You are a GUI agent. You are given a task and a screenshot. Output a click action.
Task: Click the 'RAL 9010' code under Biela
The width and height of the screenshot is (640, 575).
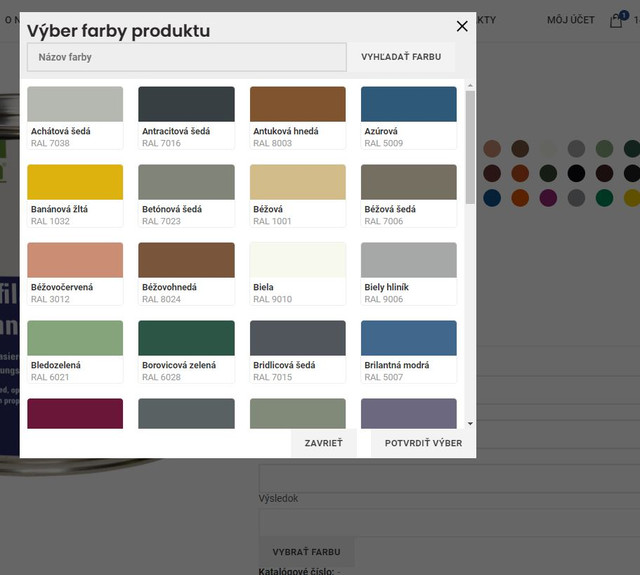(x=273, y=299)
